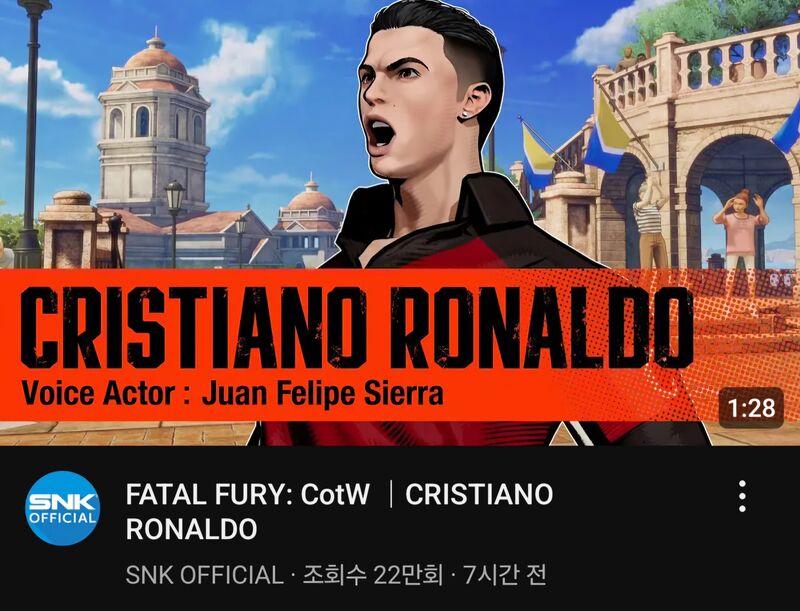This screenshot has width=800, height=611.
Task: Click the small domed building behind the character
Action: [309, 217]
